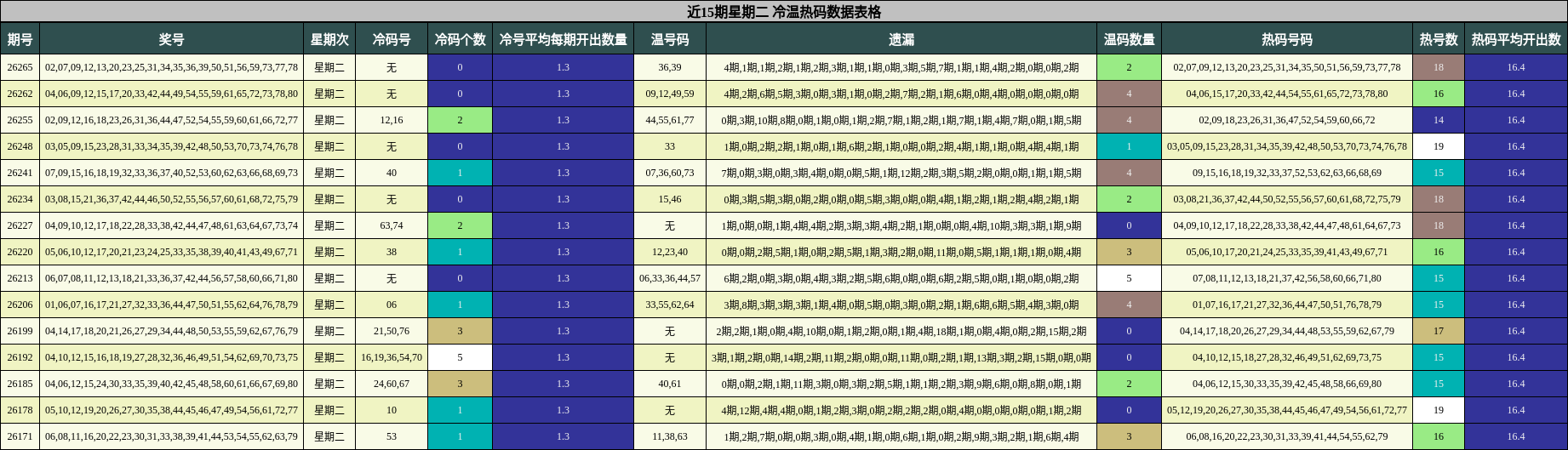Select the 冷码个数 column header
This screenshot has height=450, width=1568.
[x=460, y=39]
